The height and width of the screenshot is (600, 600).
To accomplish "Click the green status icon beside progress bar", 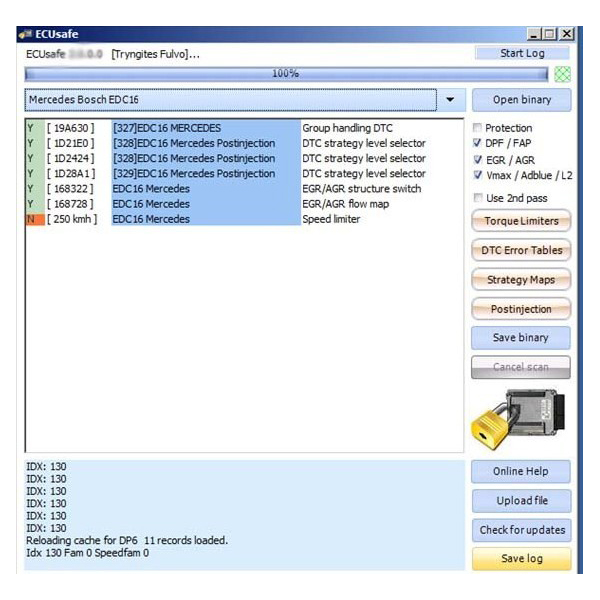I will pos(562,74).
